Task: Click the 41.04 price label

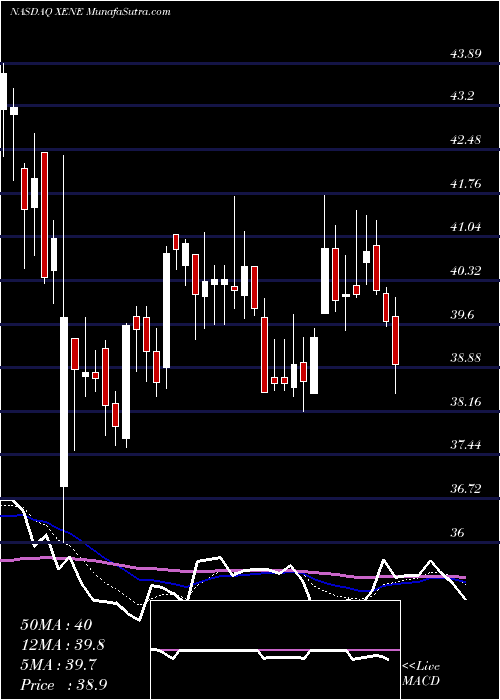Action: (466, 227)
